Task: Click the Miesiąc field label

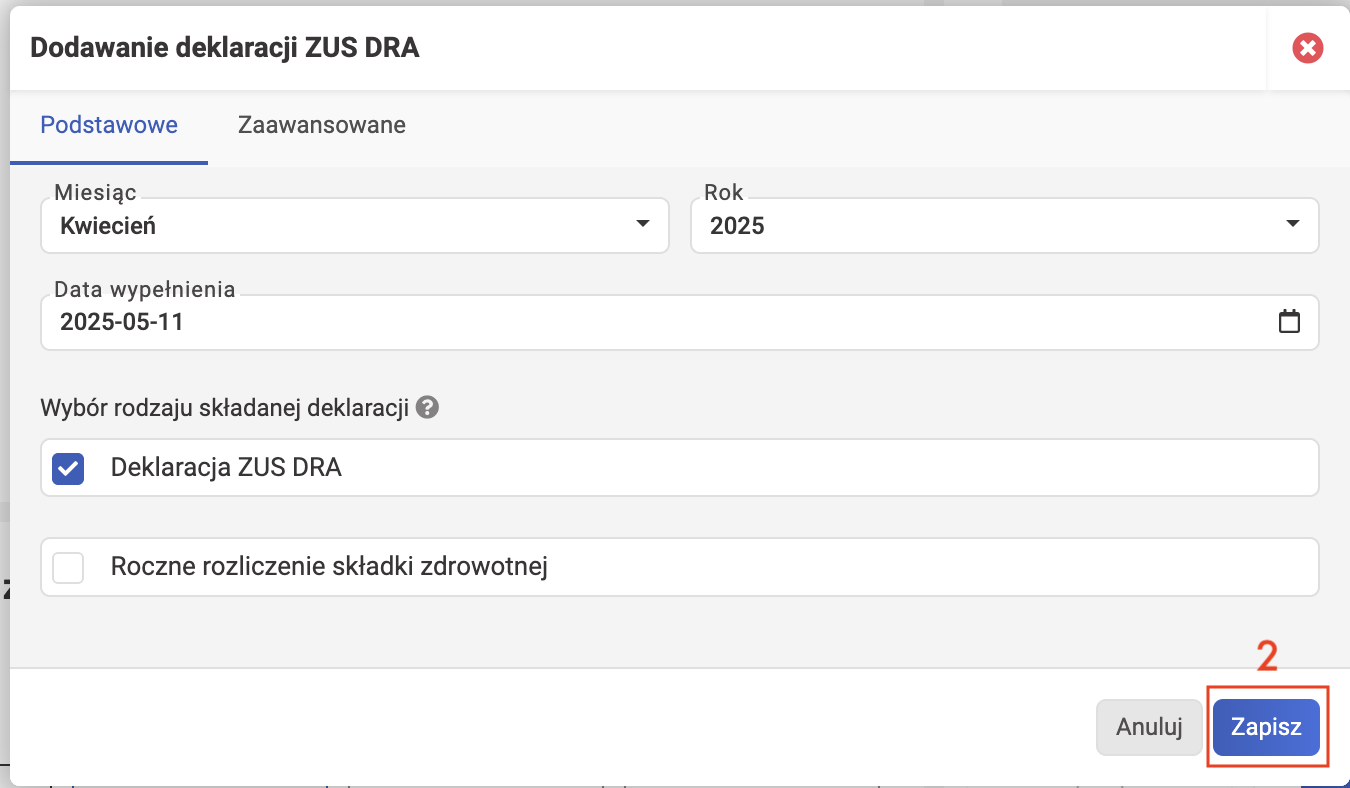Action: coord(96,192)
